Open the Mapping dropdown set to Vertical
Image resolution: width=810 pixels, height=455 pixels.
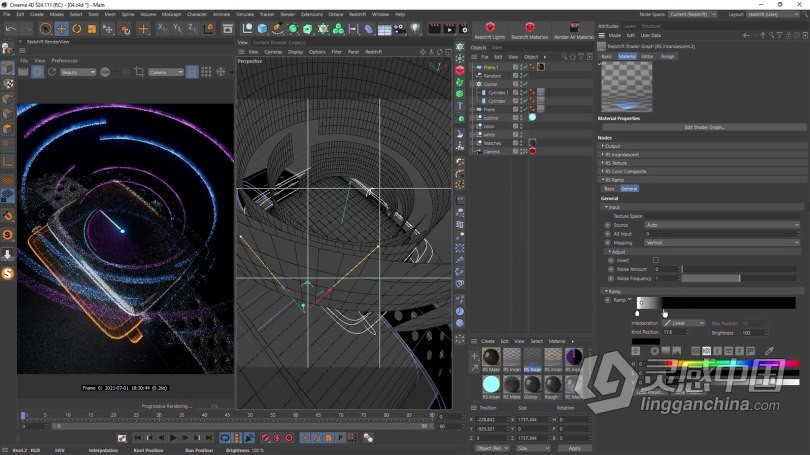(722, 243)
